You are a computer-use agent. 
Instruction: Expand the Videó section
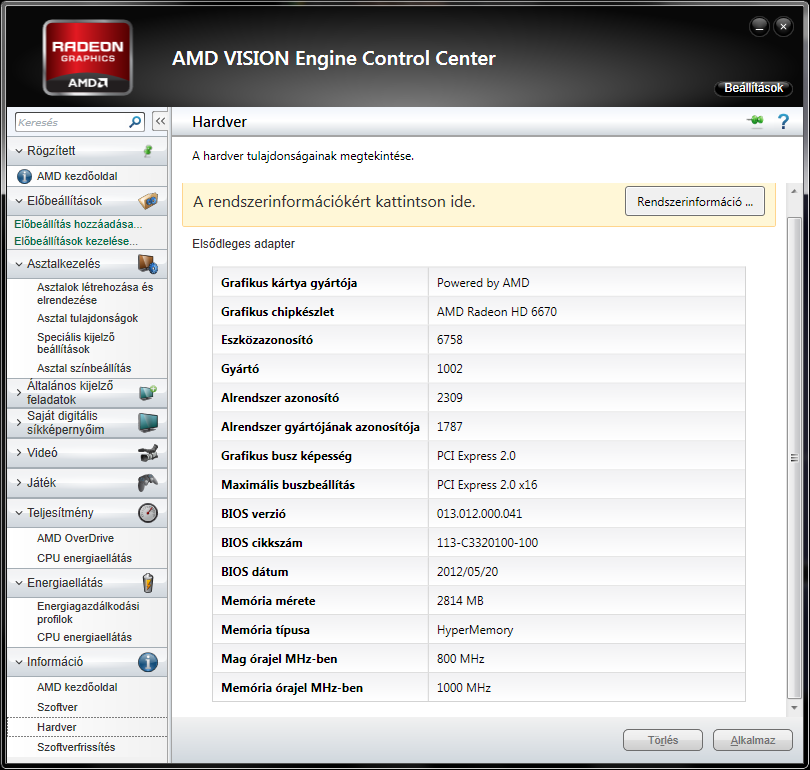pyautogui.click(x=19, y=453)
